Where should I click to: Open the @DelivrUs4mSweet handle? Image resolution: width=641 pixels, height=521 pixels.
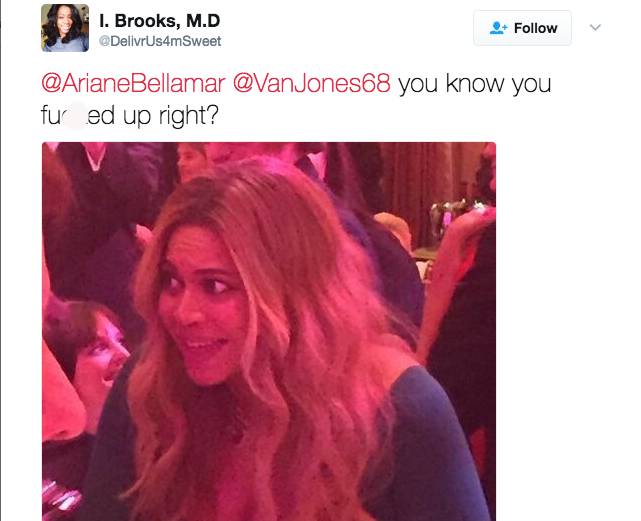tap(160, 41)
